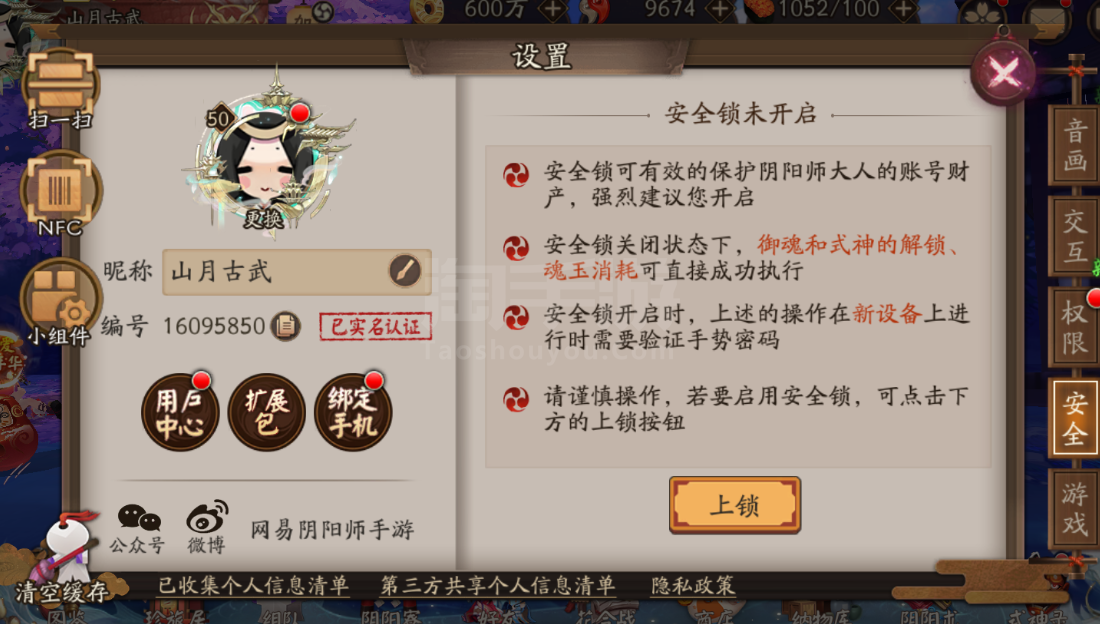Open the 扫一扫 scan icon
This screenshot has width=1100, height=624.
pyautogui.click(x=60, y=90)
